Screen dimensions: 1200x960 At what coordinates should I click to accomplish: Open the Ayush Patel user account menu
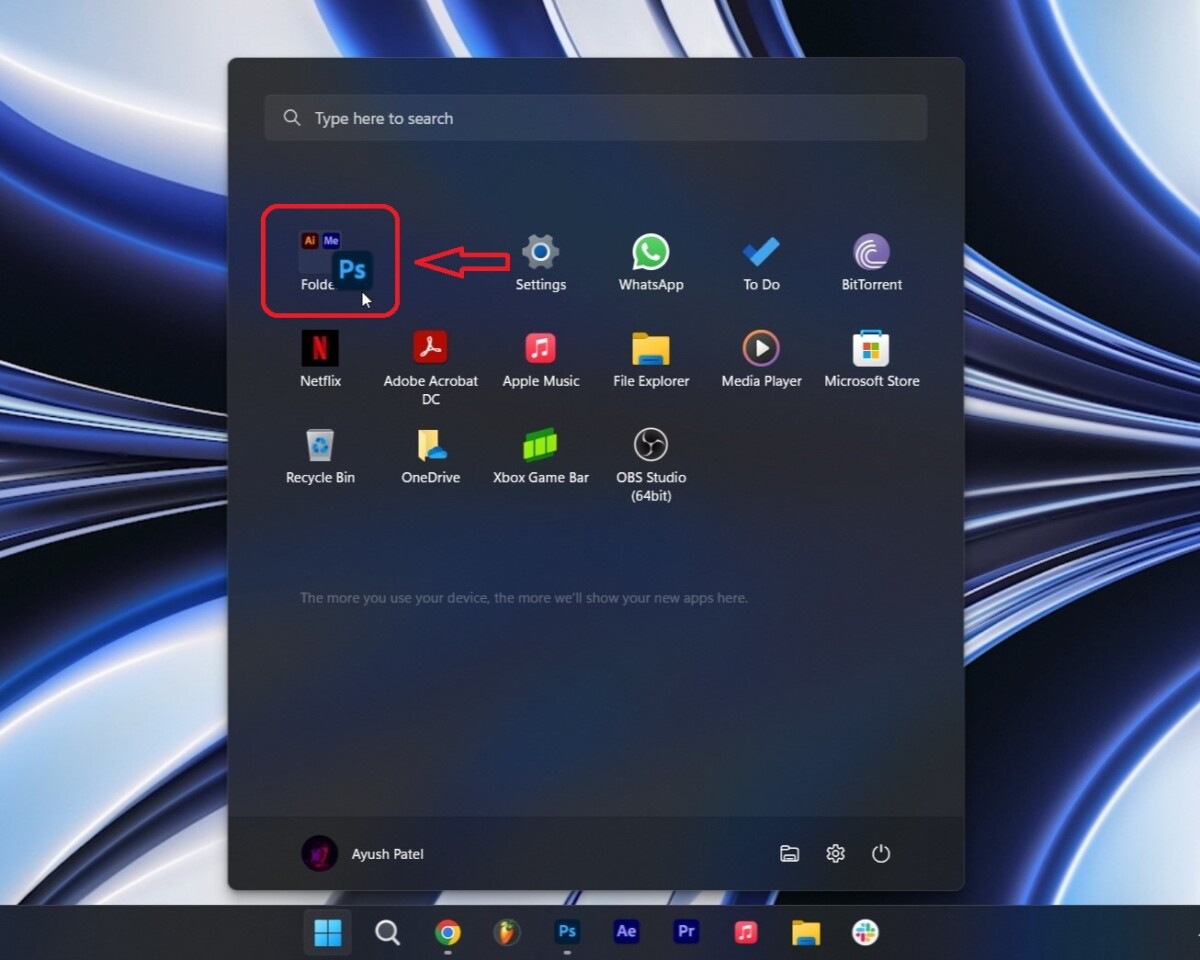point(363,854)
